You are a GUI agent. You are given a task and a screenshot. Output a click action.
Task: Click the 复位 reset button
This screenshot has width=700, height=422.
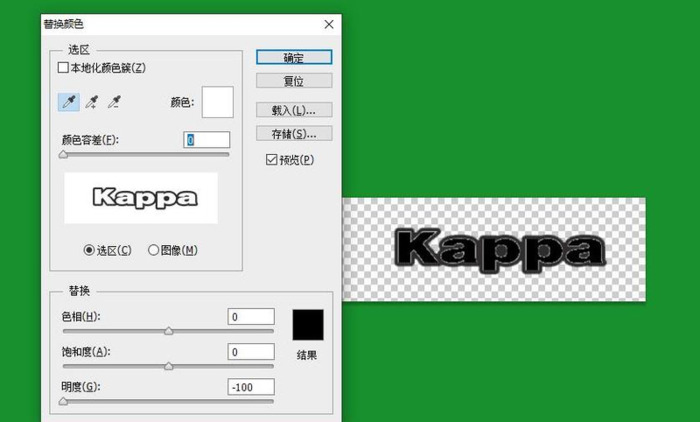293,81
